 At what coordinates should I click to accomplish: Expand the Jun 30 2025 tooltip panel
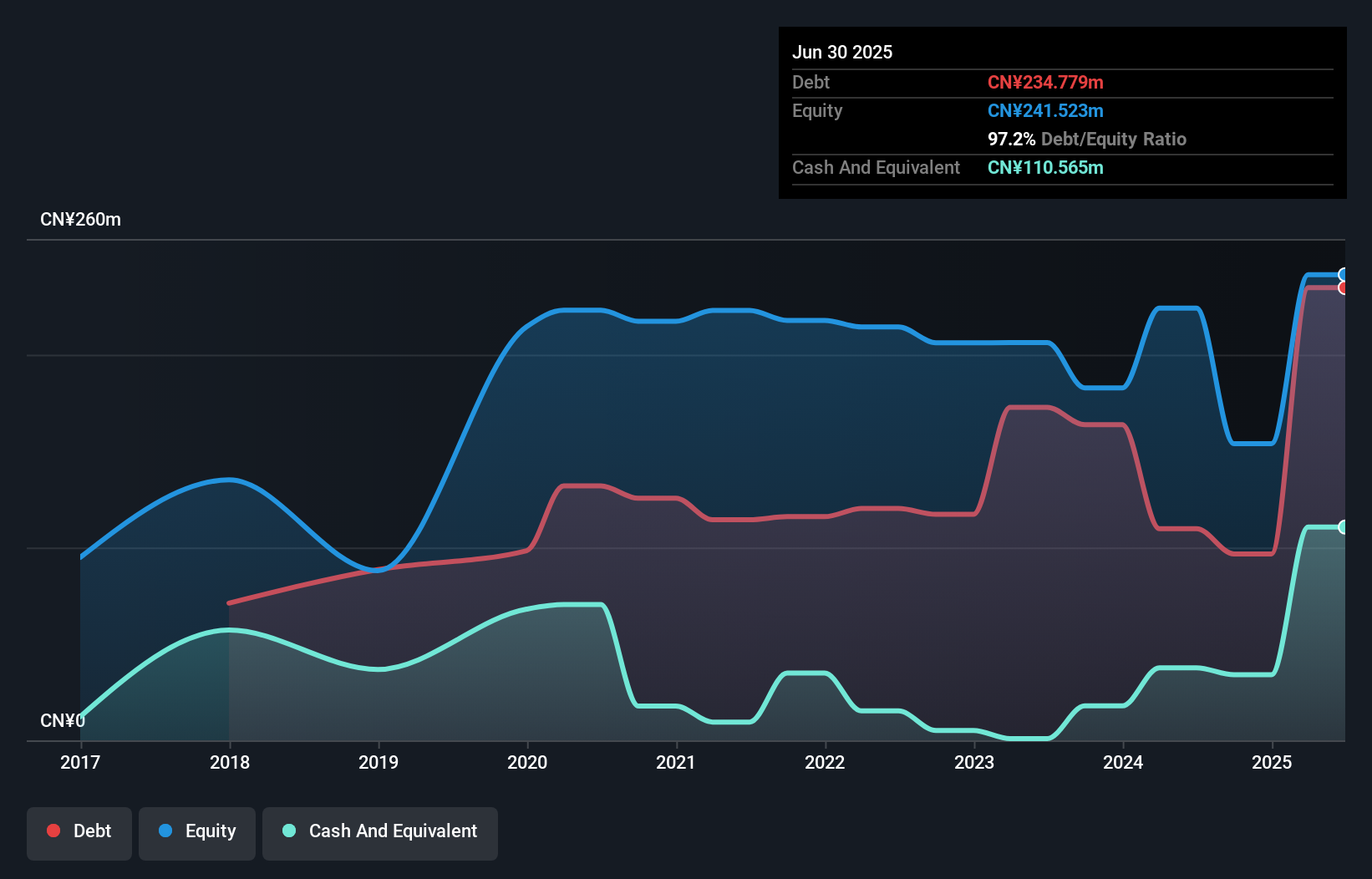click(842, 52)
